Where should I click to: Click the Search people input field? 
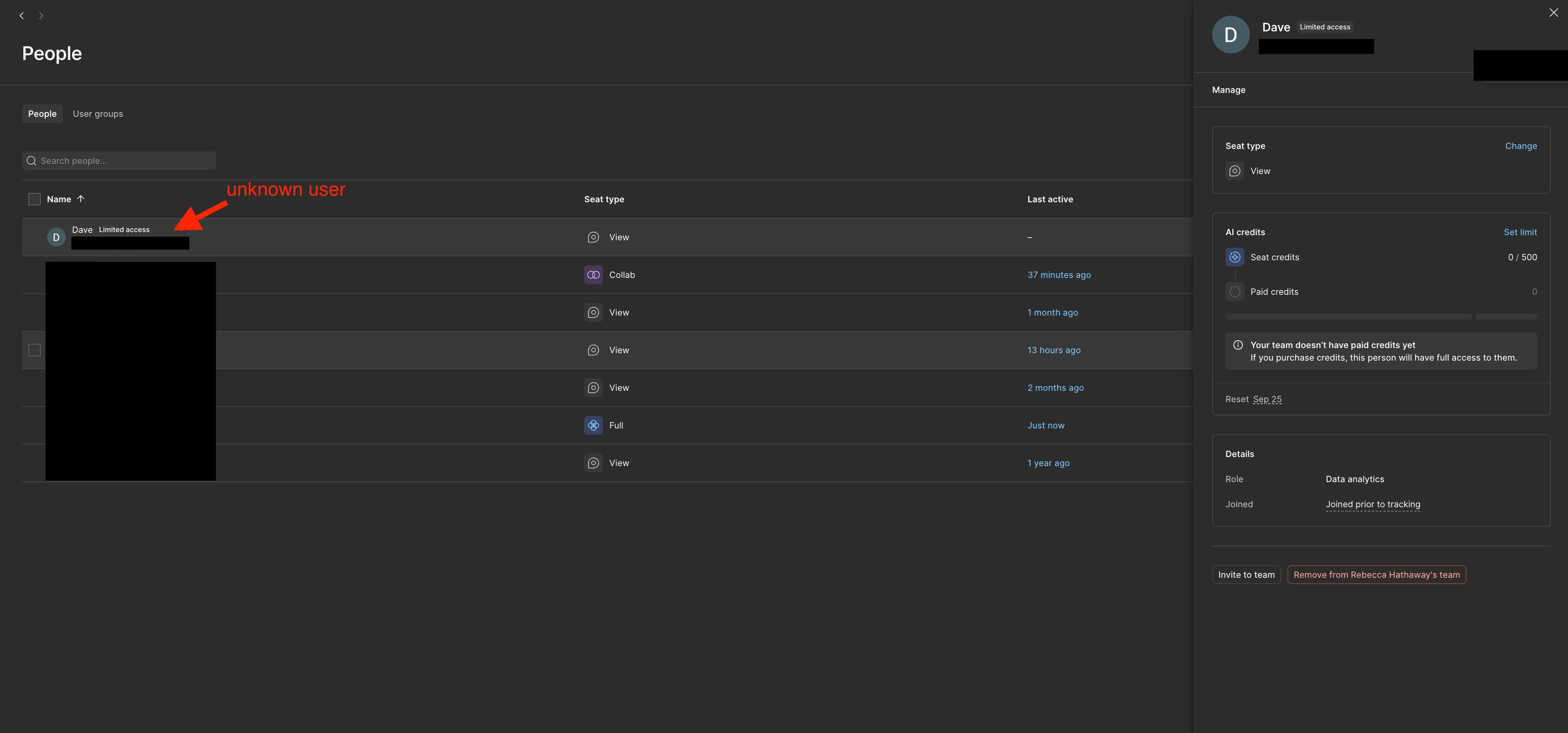119,161
